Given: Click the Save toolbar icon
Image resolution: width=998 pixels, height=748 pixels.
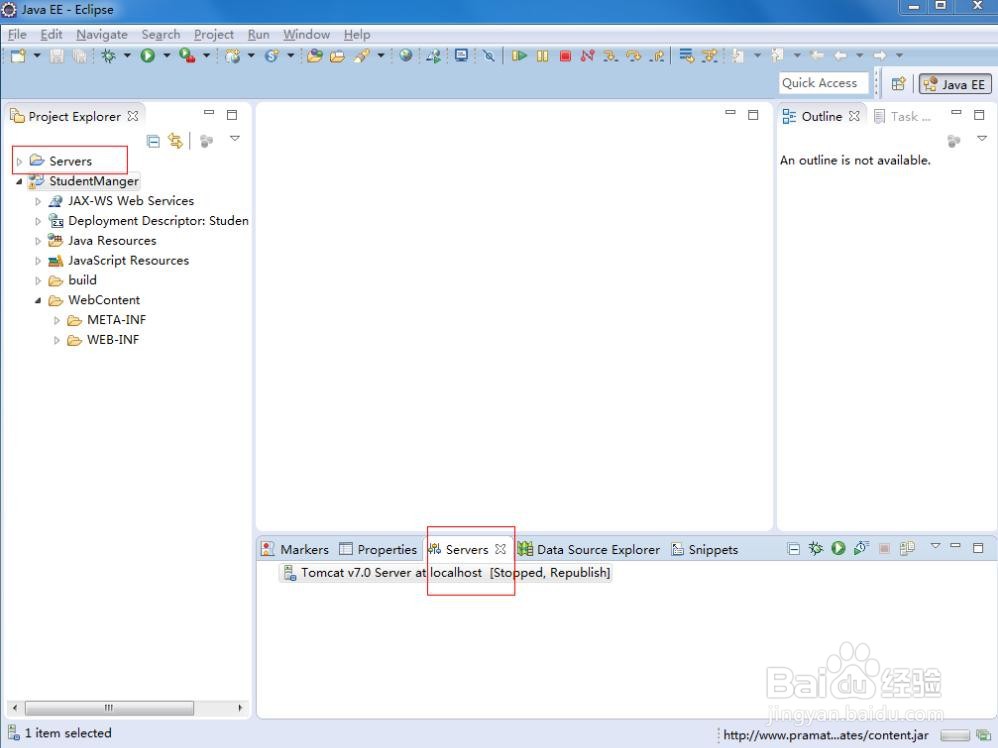Looking at the screenshot, I should coord(57,56).
